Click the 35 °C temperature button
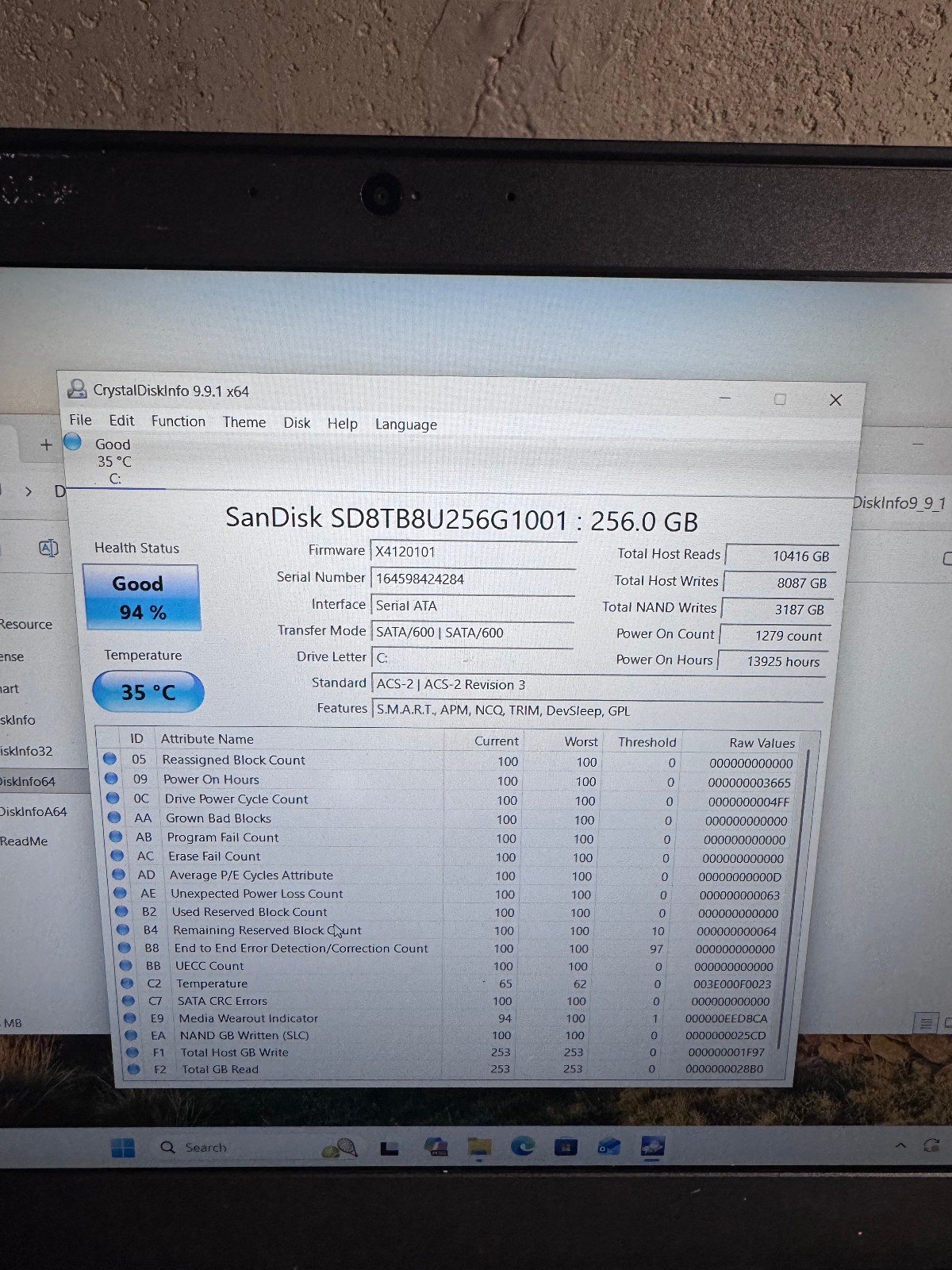The image size is (952, 1270). [x=148, y=692]
